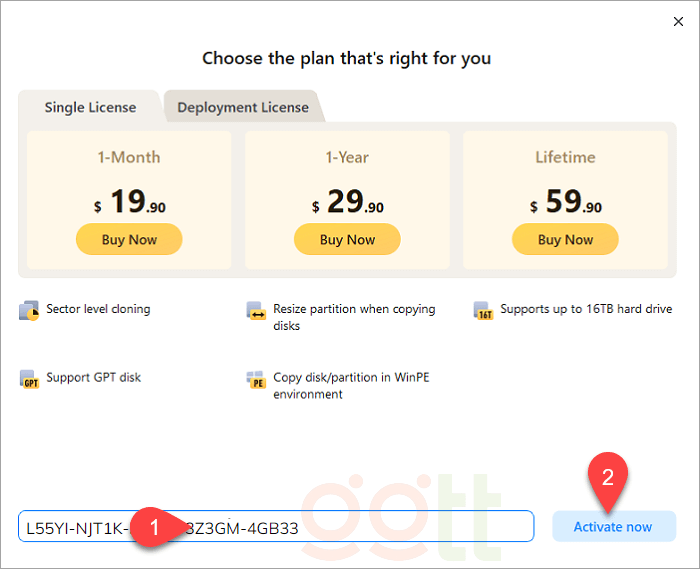Viewport: 700px width, 569px height.
Task: Open the Deployment License tab
Action: 243,107
